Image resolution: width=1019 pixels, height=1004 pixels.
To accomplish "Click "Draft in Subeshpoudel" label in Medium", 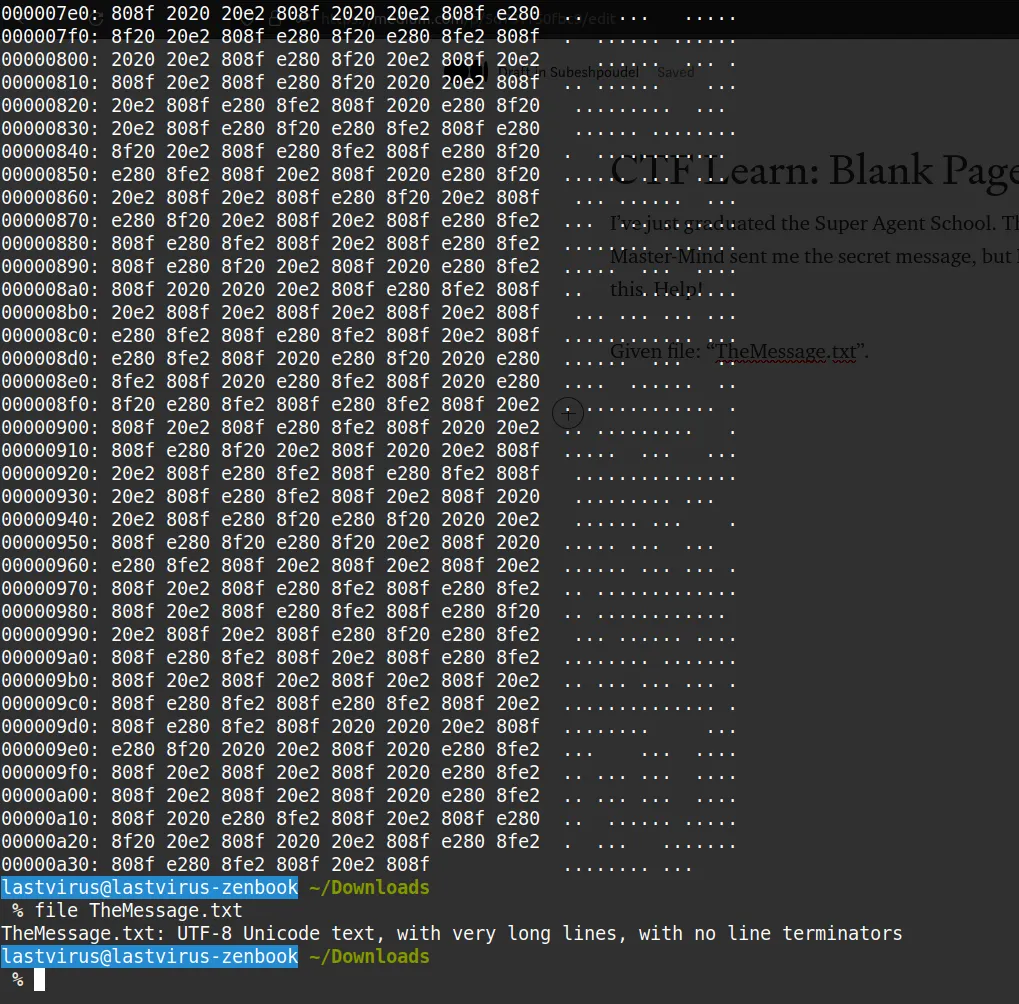I will pos(569,72).
